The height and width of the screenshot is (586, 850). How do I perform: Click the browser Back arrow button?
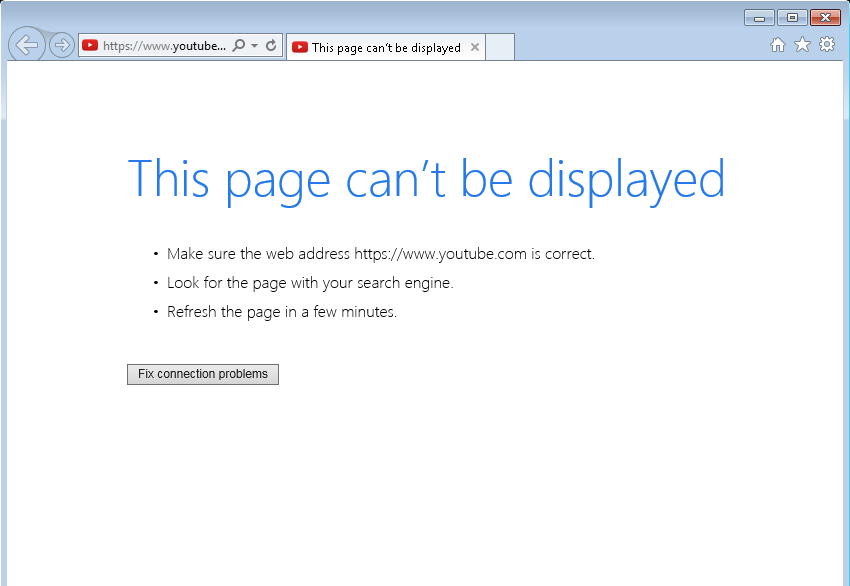tap(26, 45)
